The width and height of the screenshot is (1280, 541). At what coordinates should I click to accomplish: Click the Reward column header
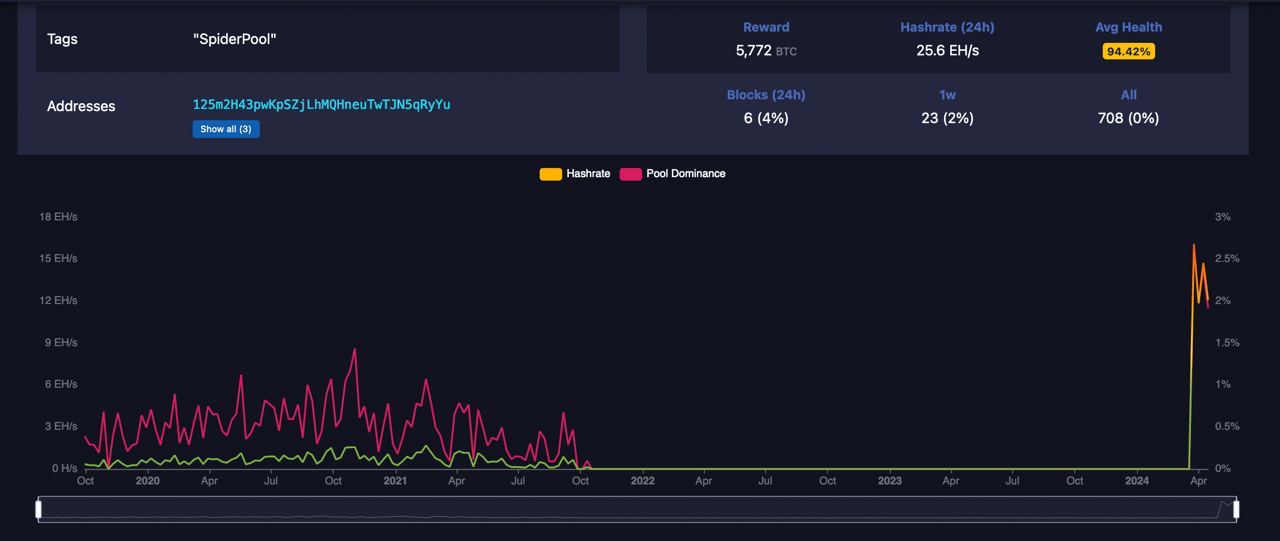[766, 27]
